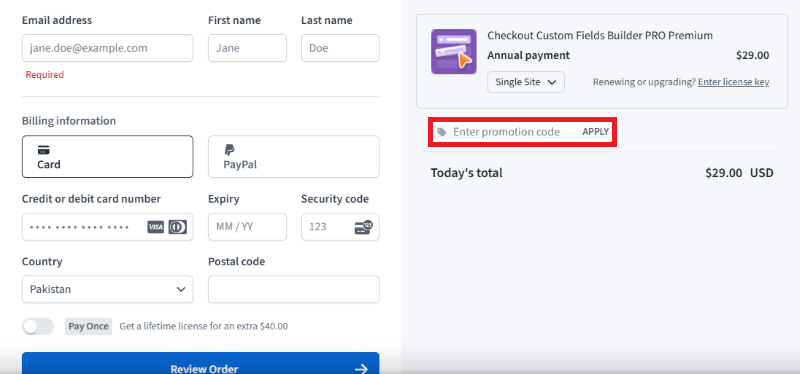Click the Enter license key link
Image resolution: width=800 pixels, height=374 pixels.
pos(733,82)
